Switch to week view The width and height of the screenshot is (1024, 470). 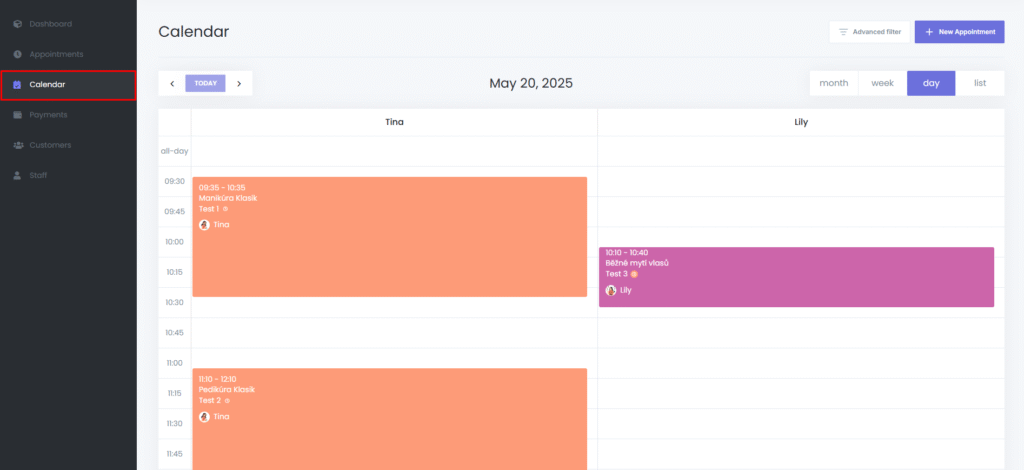point(882,83)
